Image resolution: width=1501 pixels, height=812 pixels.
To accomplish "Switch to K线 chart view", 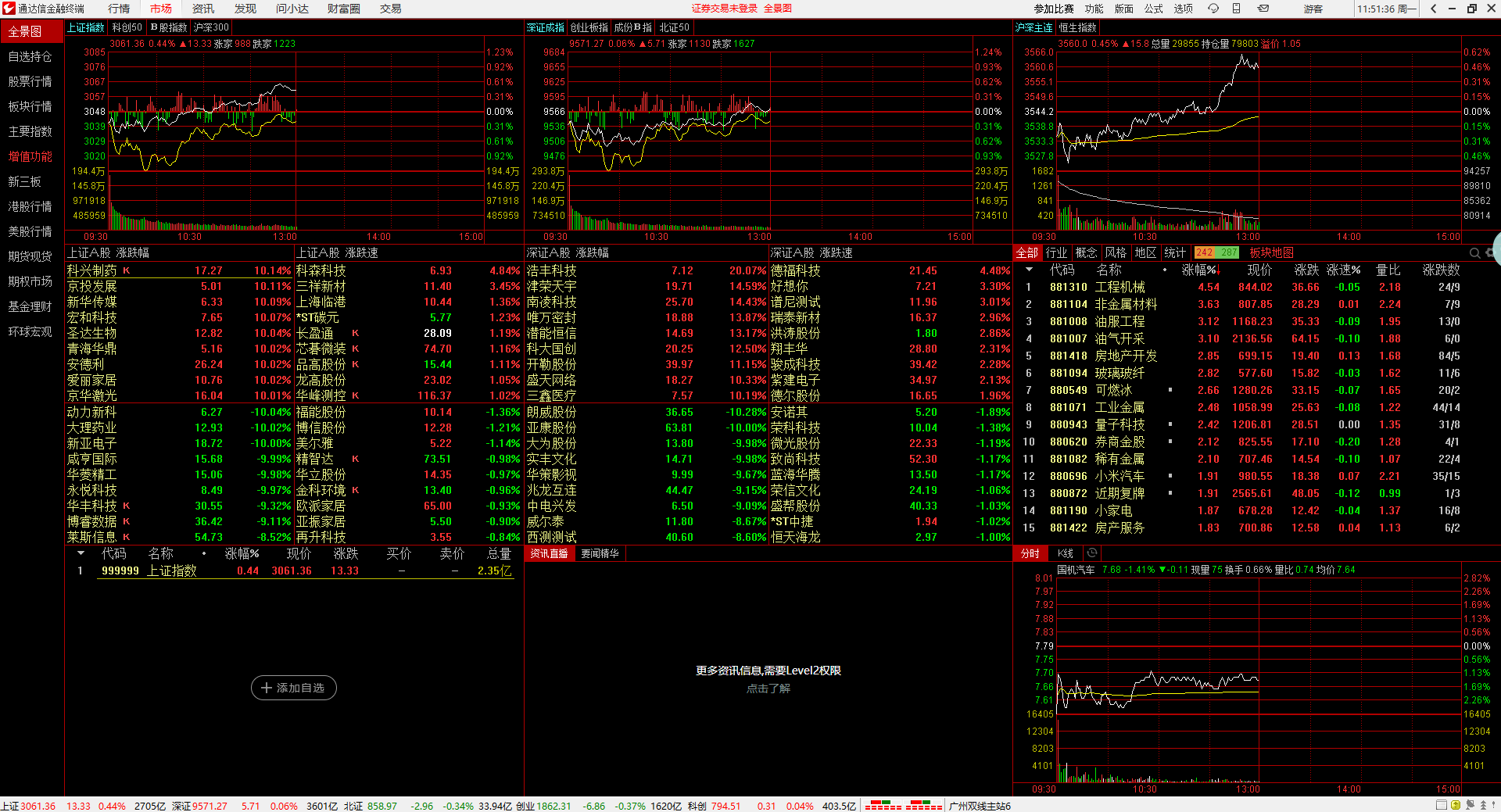I will tap(1065, 553).
